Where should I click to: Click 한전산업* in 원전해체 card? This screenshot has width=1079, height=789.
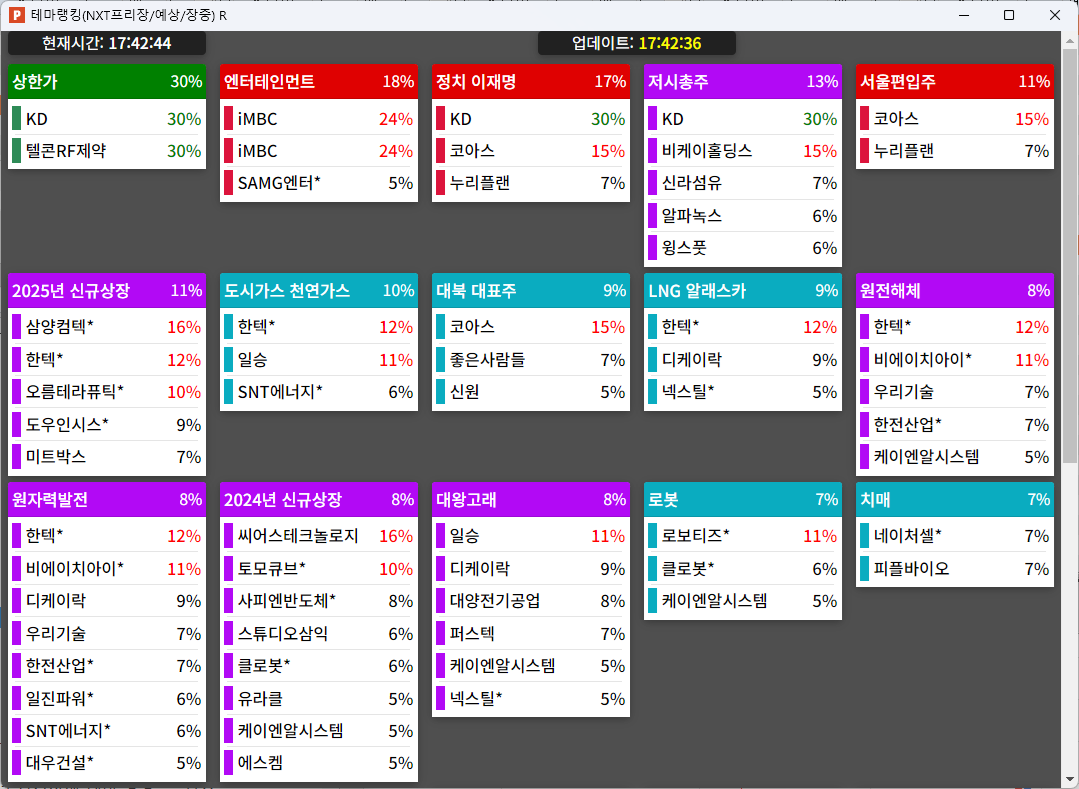pos(954,425)
